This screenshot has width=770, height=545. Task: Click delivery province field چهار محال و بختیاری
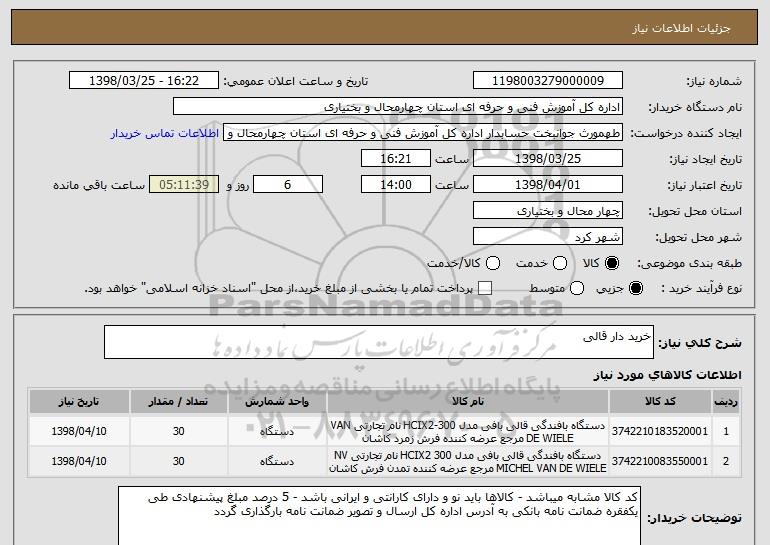pos(548,211)
